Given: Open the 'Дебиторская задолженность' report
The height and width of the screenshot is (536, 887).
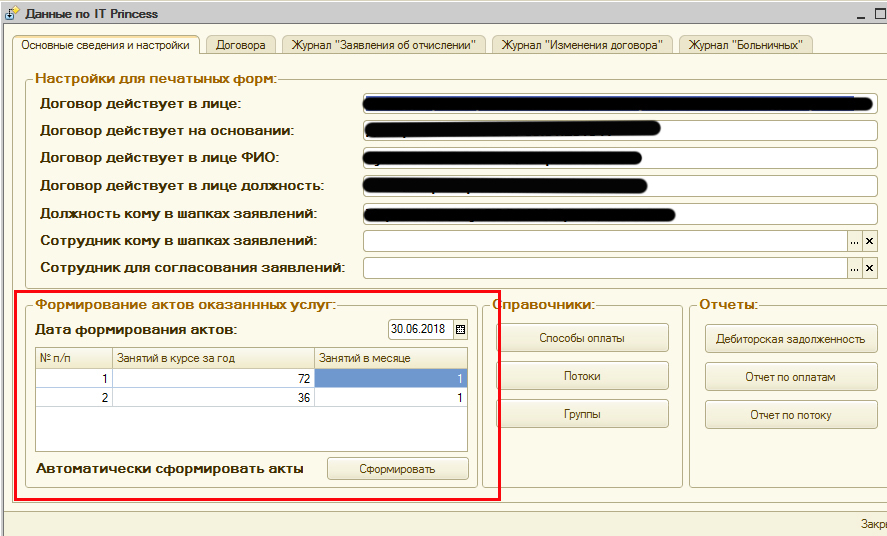Looking at the screenshot, I should pyautogui.click(x=790, y=339).
